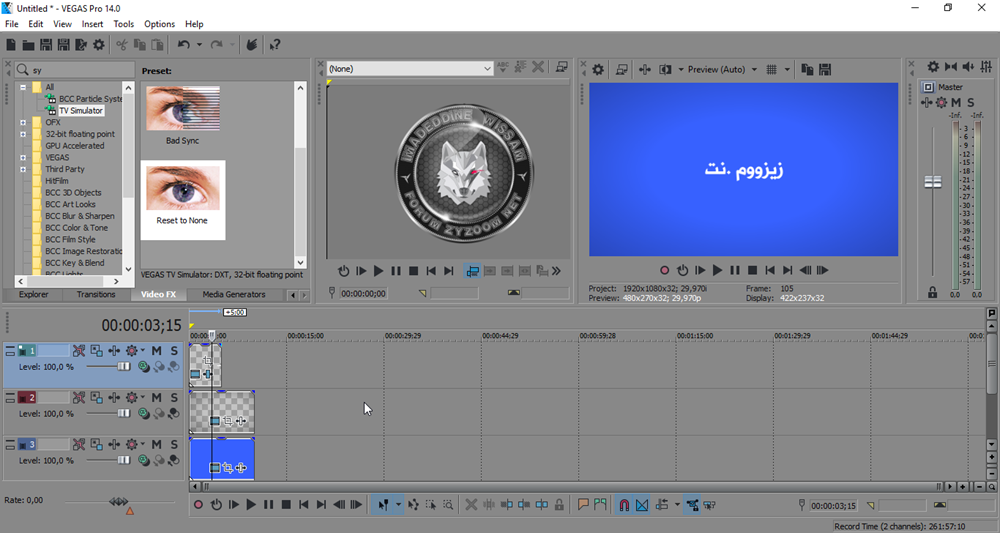Open the overlays grid dropdown arrow
Viewport: 1000px width, 533px height.
pos(787,69)
